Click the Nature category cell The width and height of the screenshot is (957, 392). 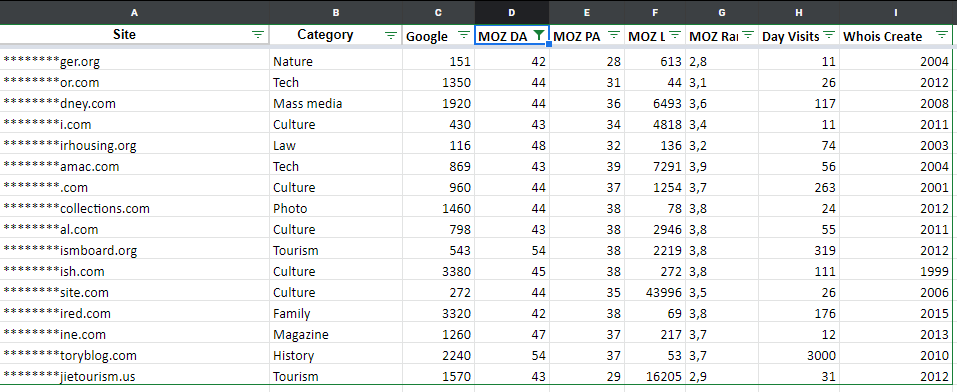click(336, 61)
